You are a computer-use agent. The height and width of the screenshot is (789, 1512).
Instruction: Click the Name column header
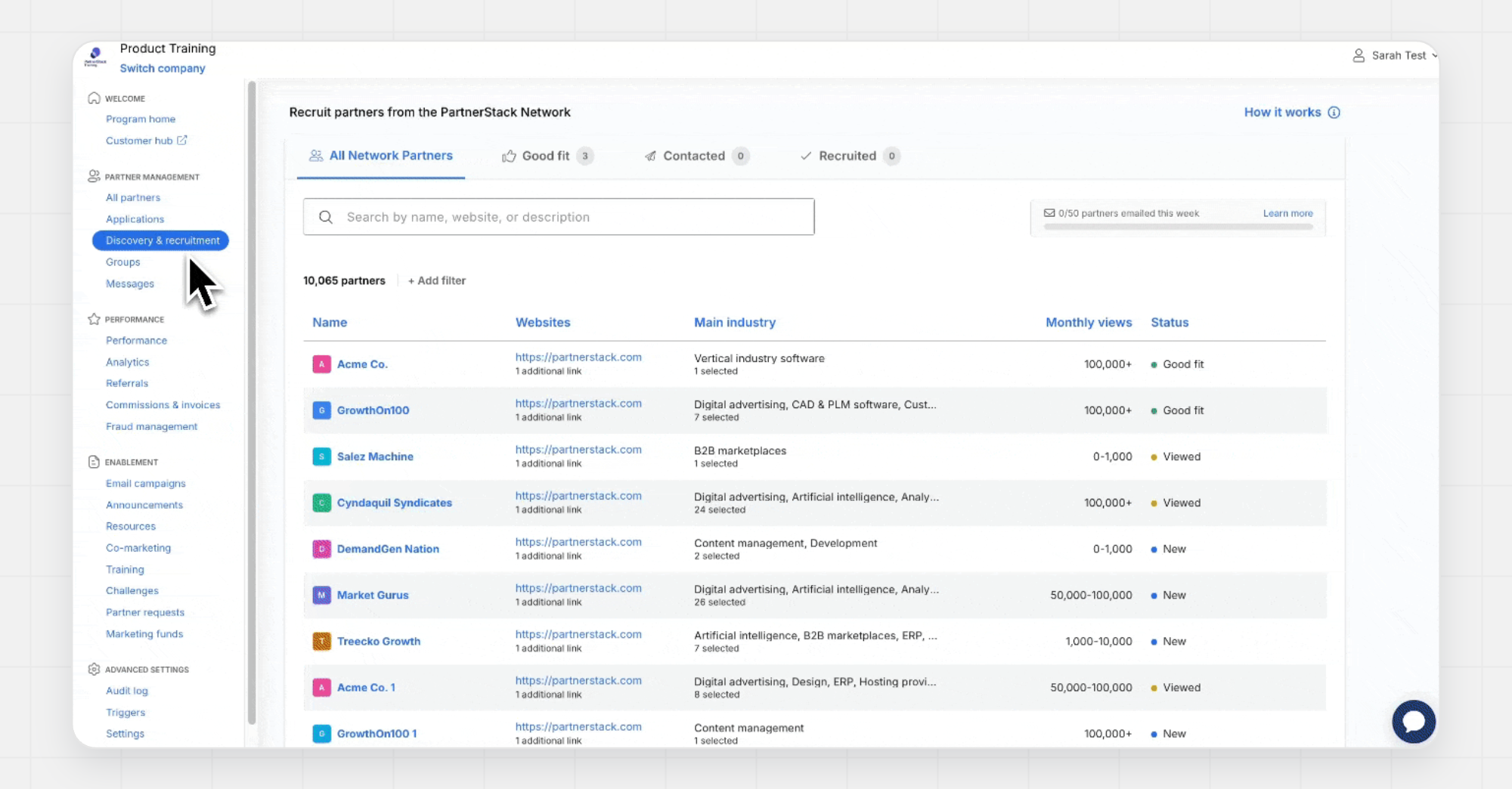click(x=330, y=322)
